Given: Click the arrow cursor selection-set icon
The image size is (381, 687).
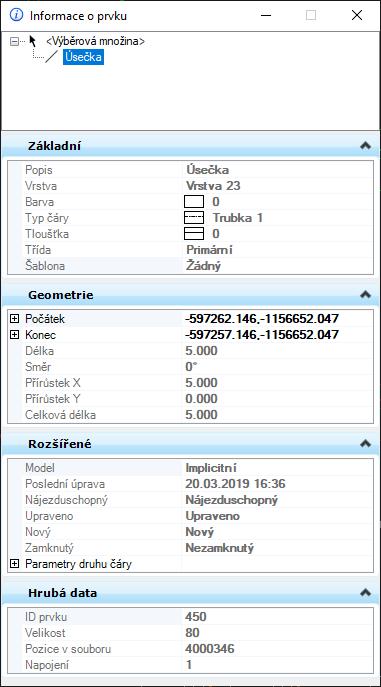Looking at the screenshot, I should point(32,41).
